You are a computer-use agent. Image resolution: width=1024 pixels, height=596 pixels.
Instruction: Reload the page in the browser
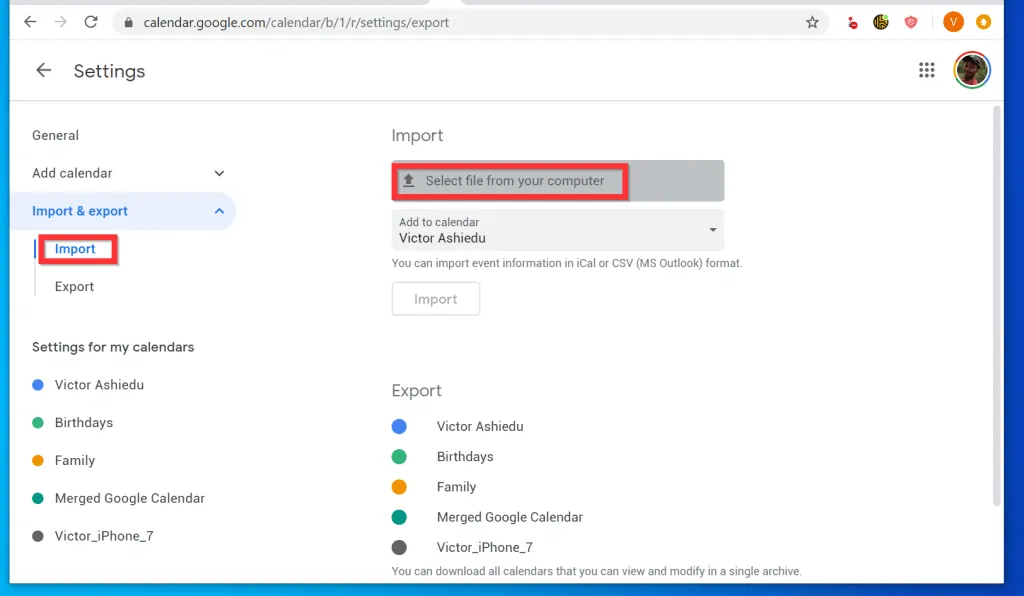point(91,22)
